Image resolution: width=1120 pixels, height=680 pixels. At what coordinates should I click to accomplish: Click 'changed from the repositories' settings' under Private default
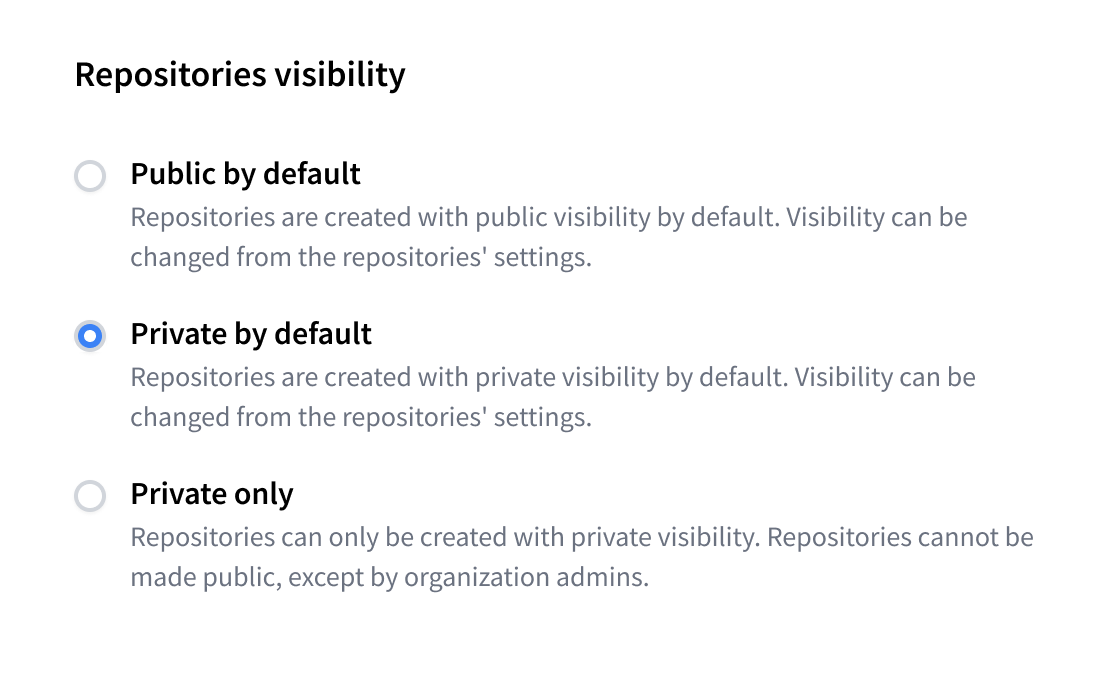coord(361,418)
